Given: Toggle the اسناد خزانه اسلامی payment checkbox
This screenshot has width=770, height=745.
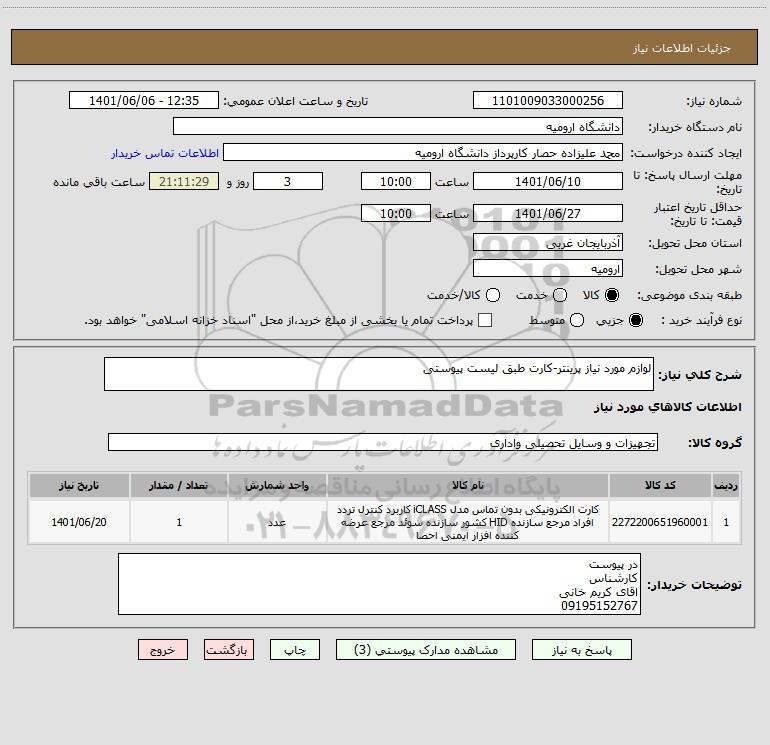Looking at the screenshot, I should coord(485,320).
